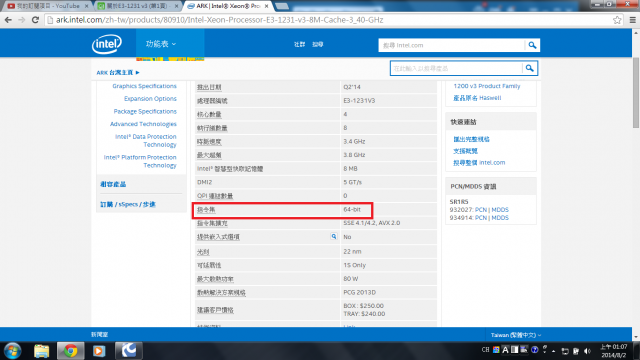
Task: Jump to Package Specifications section
Action: (145, 111)
